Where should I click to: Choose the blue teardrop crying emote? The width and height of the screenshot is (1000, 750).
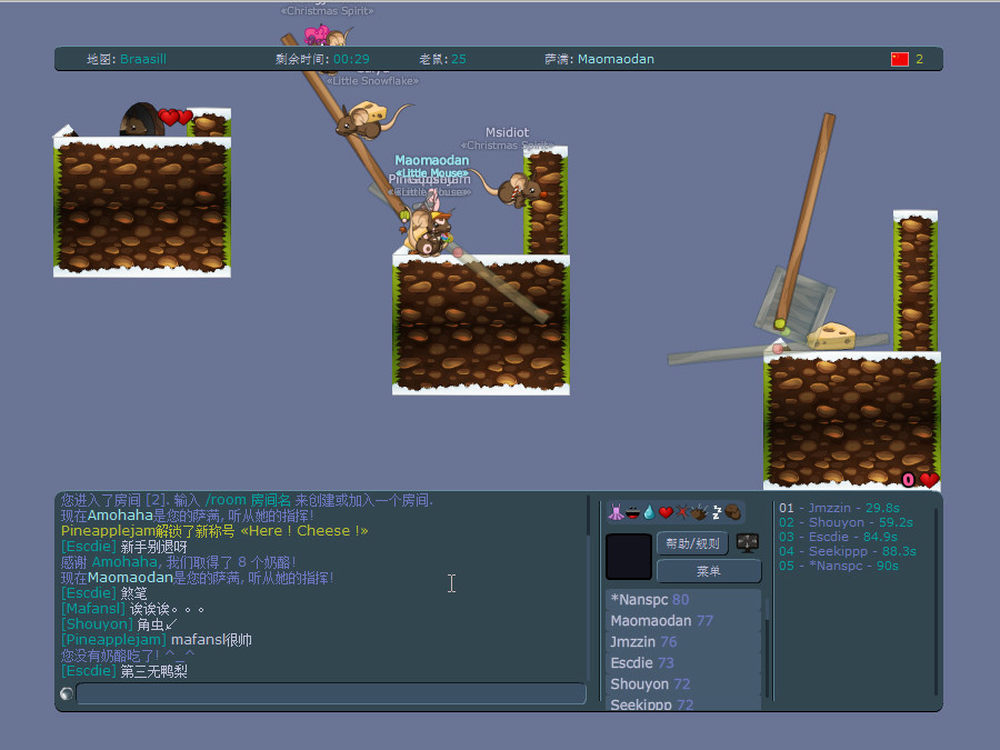tap(649, 512)
